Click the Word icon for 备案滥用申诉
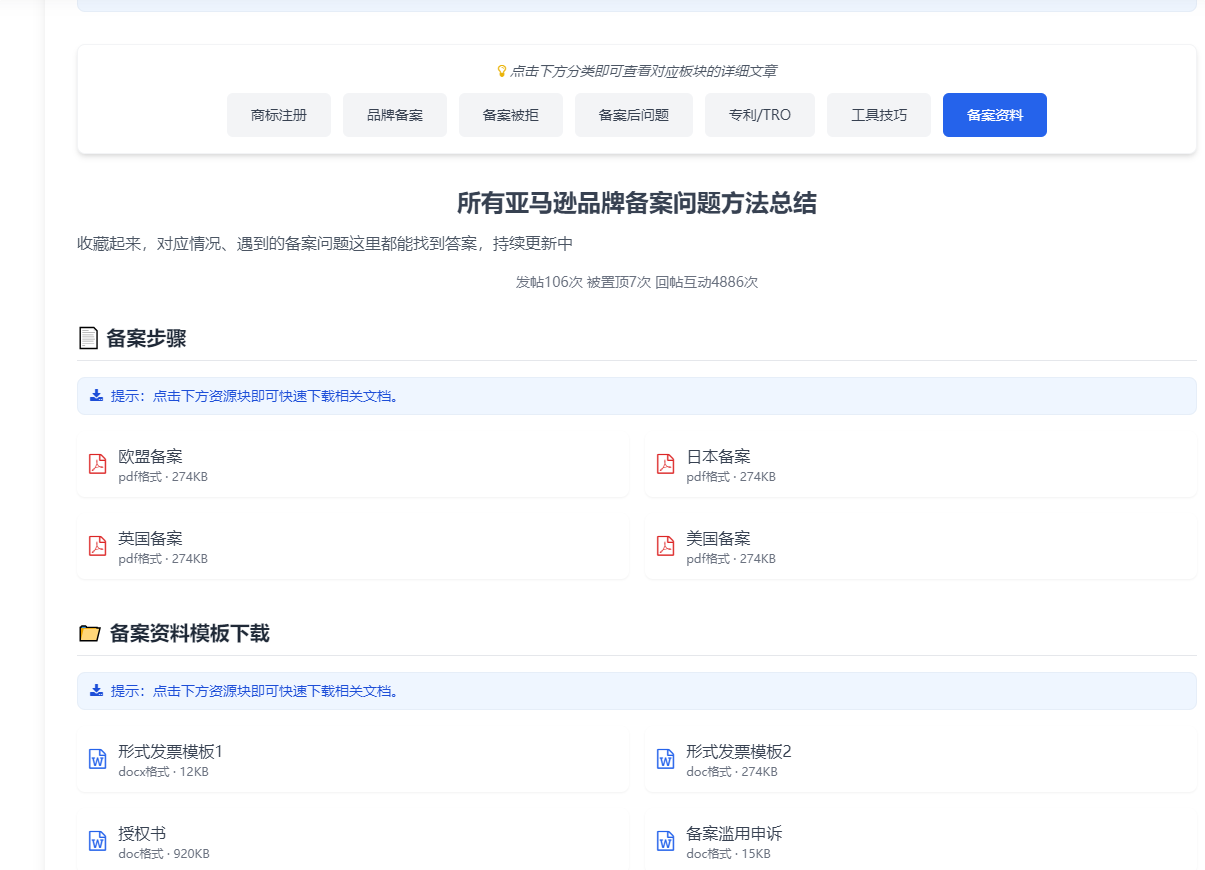 pyautogui.click(x=665, y=841)
